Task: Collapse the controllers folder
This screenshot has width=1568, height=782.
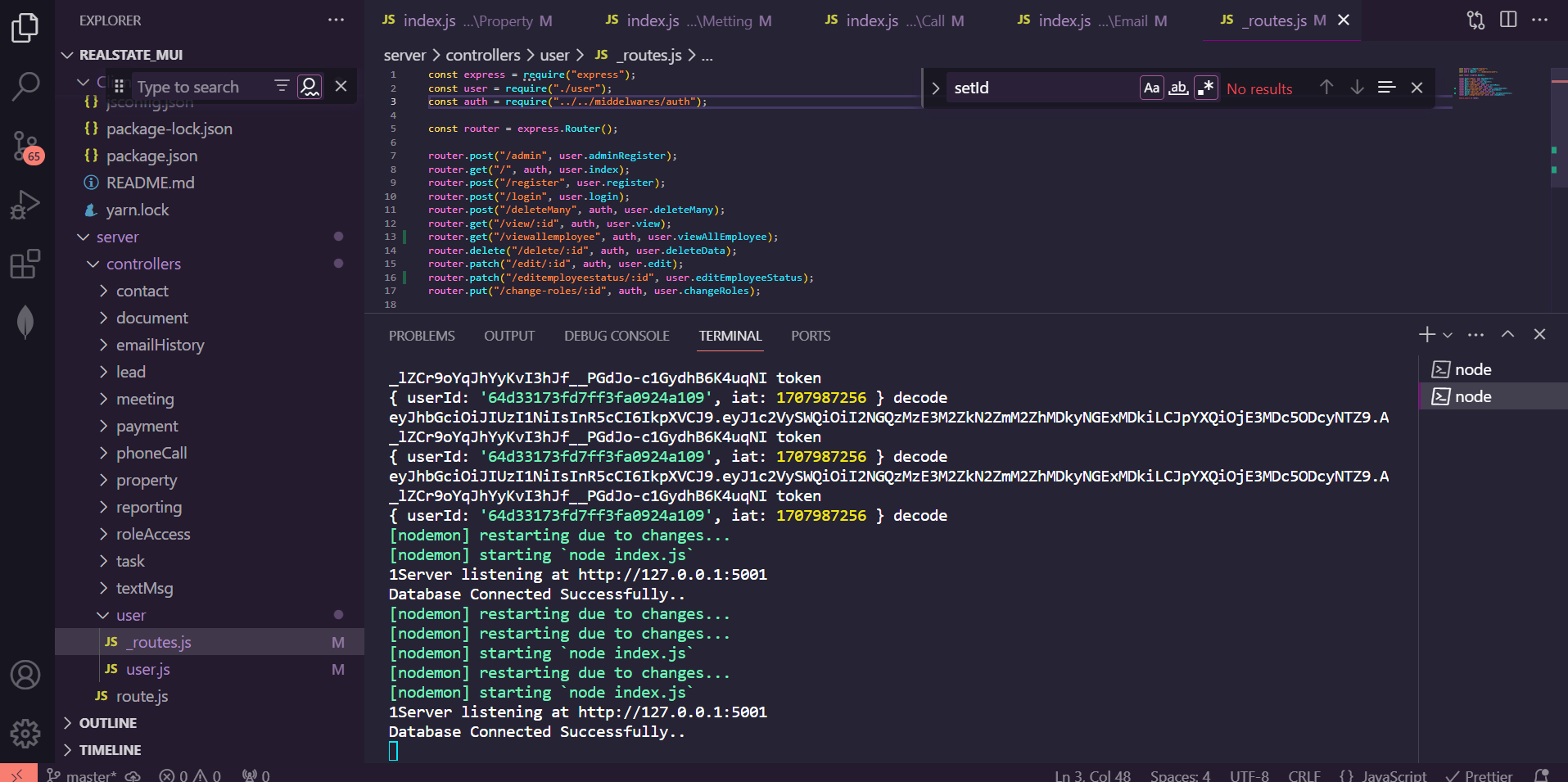Action: [143, 264]
